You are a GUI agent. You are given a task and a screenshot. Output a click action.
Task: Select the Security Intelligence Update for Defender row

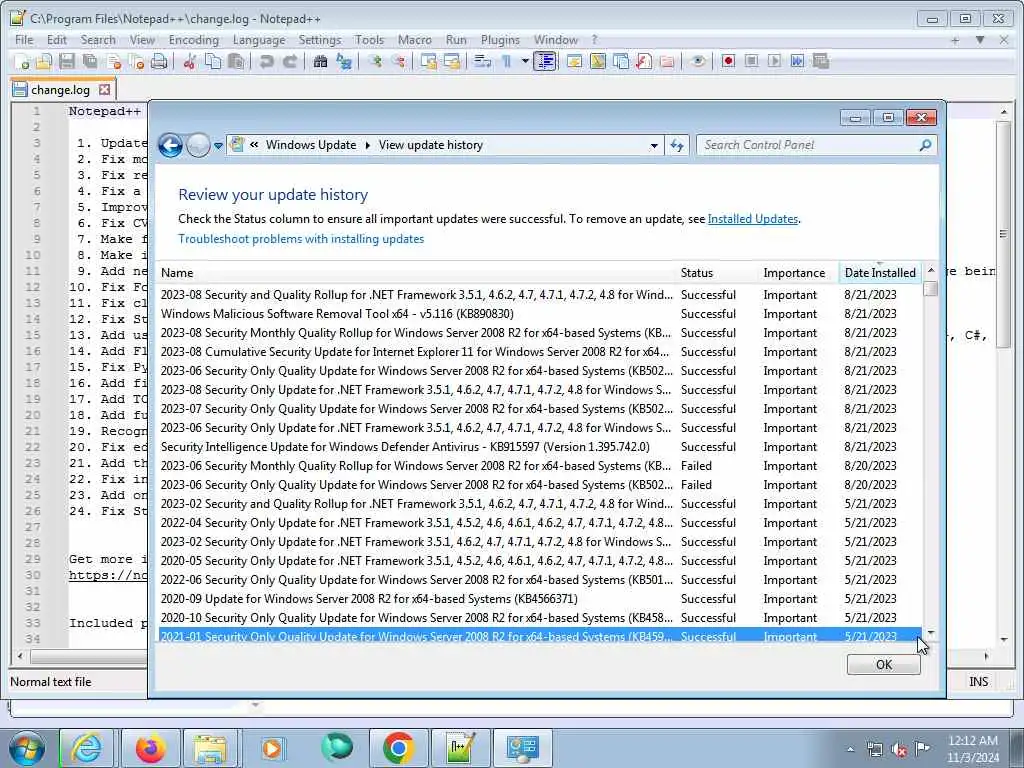click(x=539, y=447)
